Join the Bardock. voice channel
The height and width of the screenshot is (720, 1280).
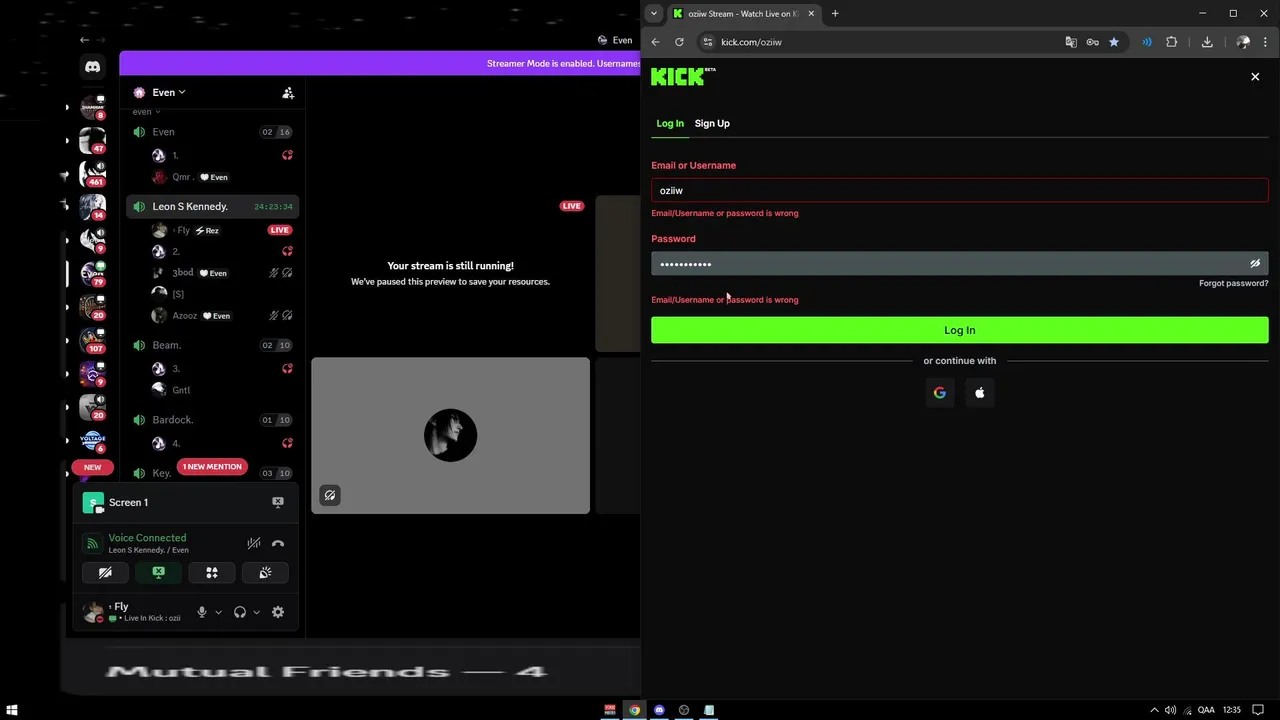pyautogui.click(x=212, y=420)
